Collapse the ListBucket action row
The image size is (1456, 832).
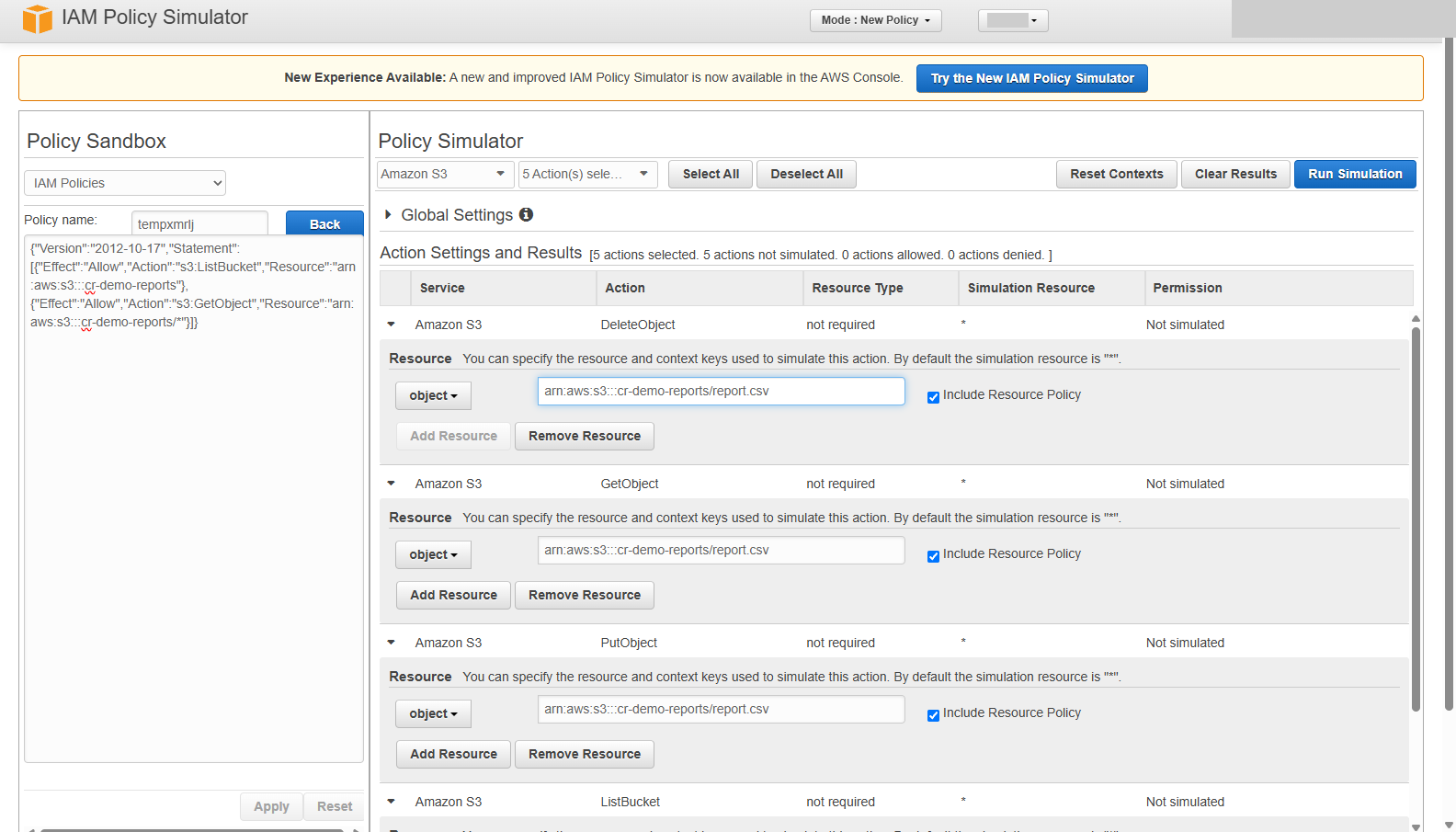point(392,802)
